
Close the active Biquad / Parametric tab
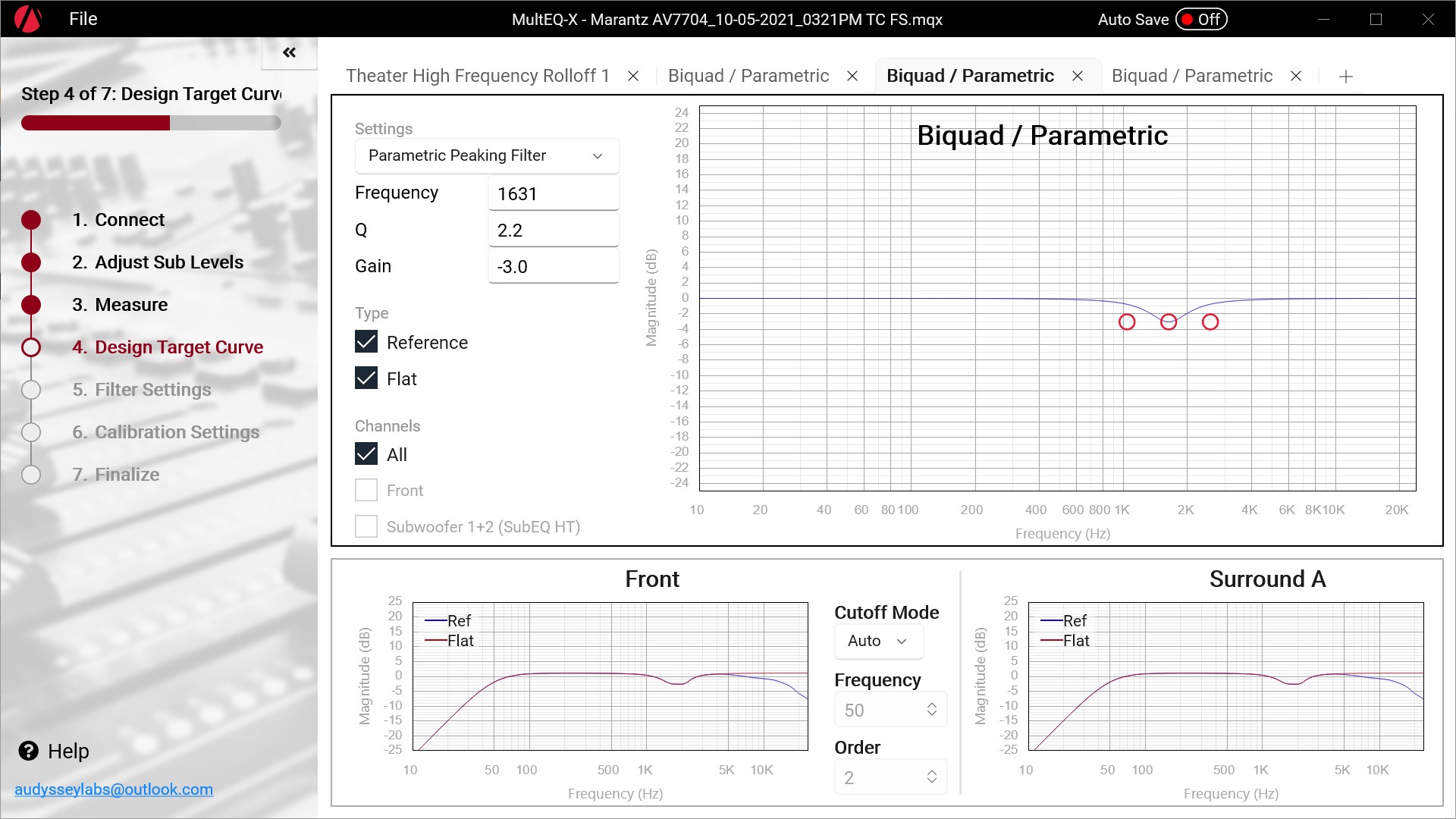[1077, 76]
